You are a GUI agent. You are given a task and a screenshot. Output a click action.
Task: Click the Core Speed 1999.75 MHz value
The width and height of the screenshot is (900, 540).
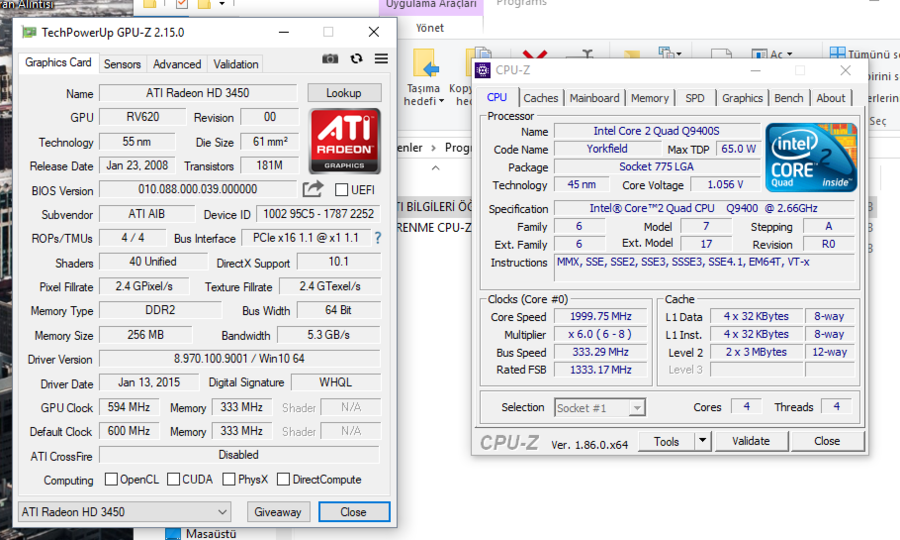(x=600, y=317)
